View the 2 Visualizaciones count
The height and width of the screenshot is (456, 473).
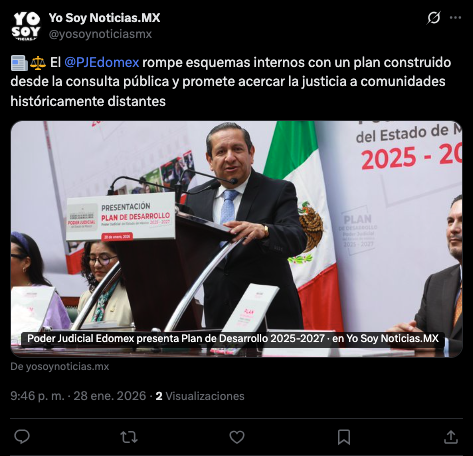[x=200, y=396]
